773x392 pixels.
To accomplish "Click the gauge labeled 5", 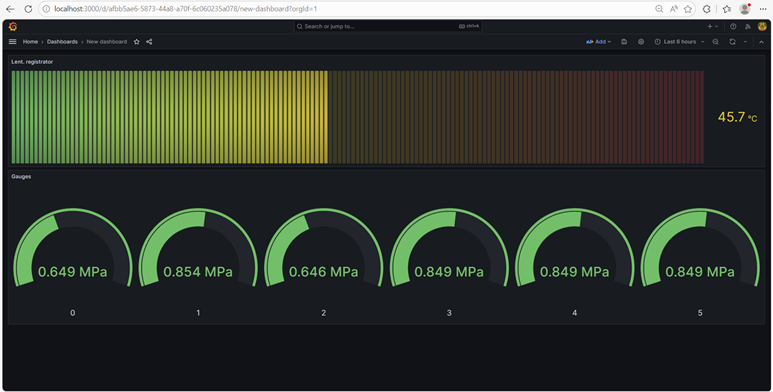I will 700,248.
